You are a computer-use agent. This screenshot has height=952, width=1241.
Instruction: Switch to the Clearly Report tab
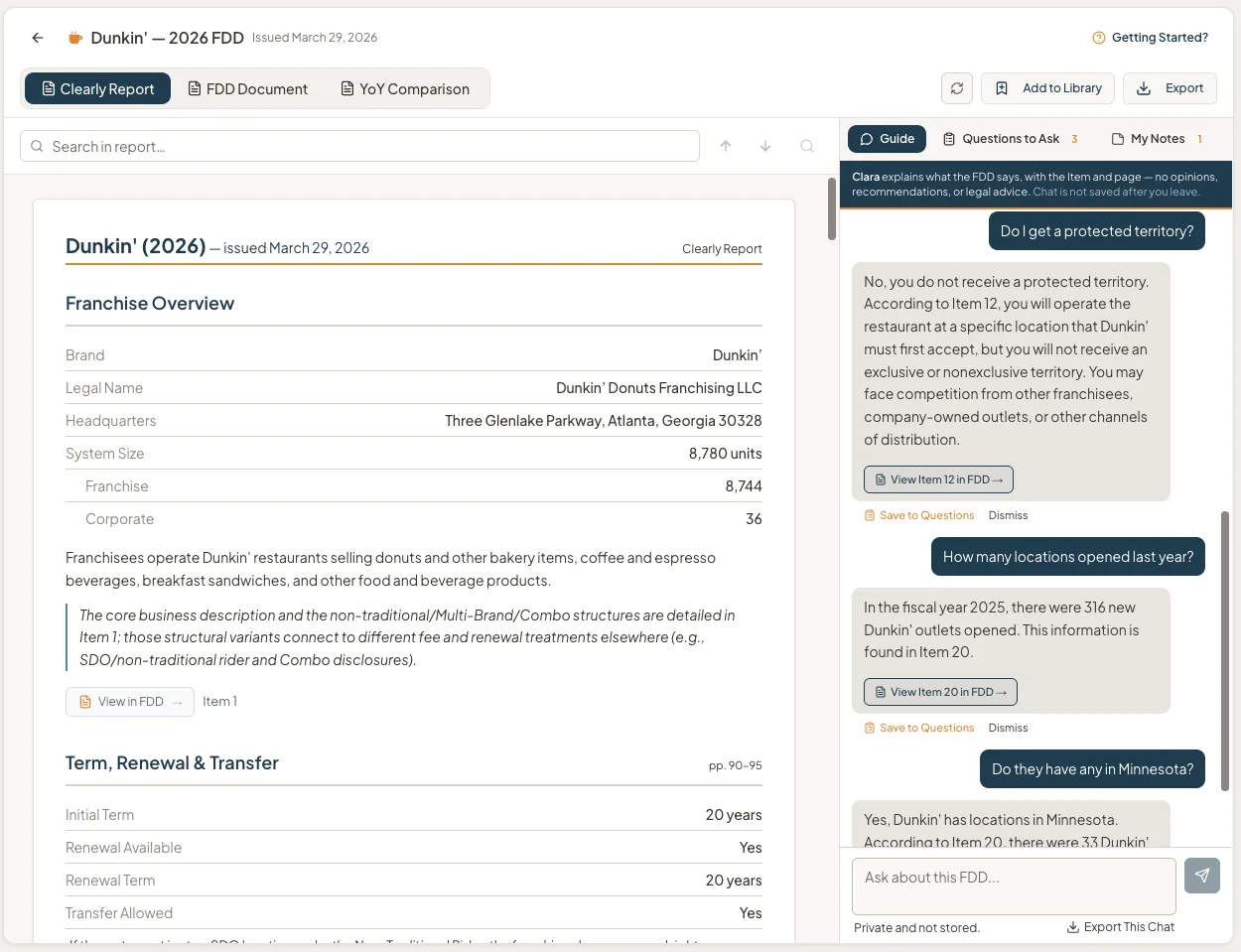click(x=97, y=88)
